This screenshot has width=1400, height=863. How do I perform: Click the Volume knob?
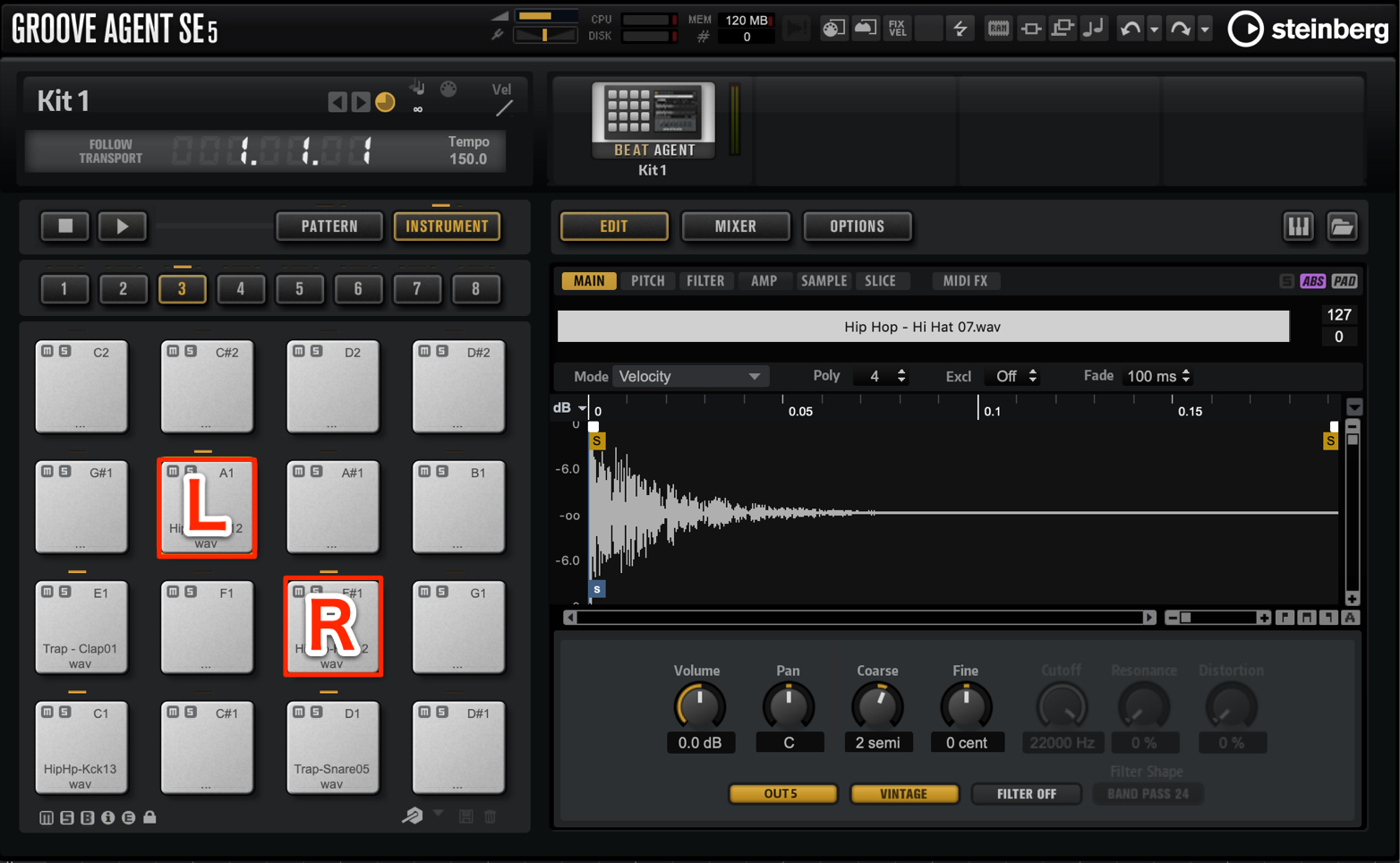(699, 706)
